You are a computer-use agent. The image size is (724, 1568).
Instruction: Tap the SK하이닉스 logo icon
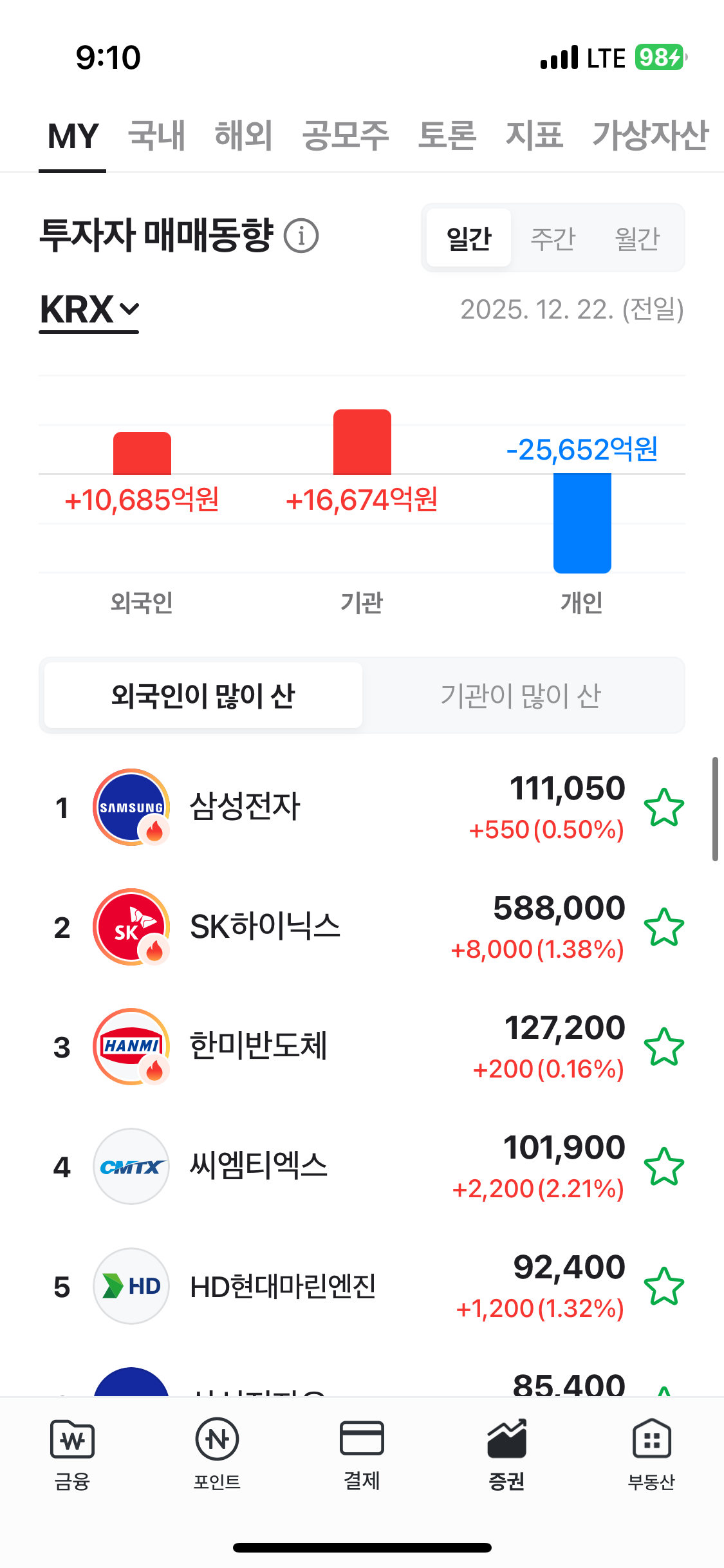131,927
